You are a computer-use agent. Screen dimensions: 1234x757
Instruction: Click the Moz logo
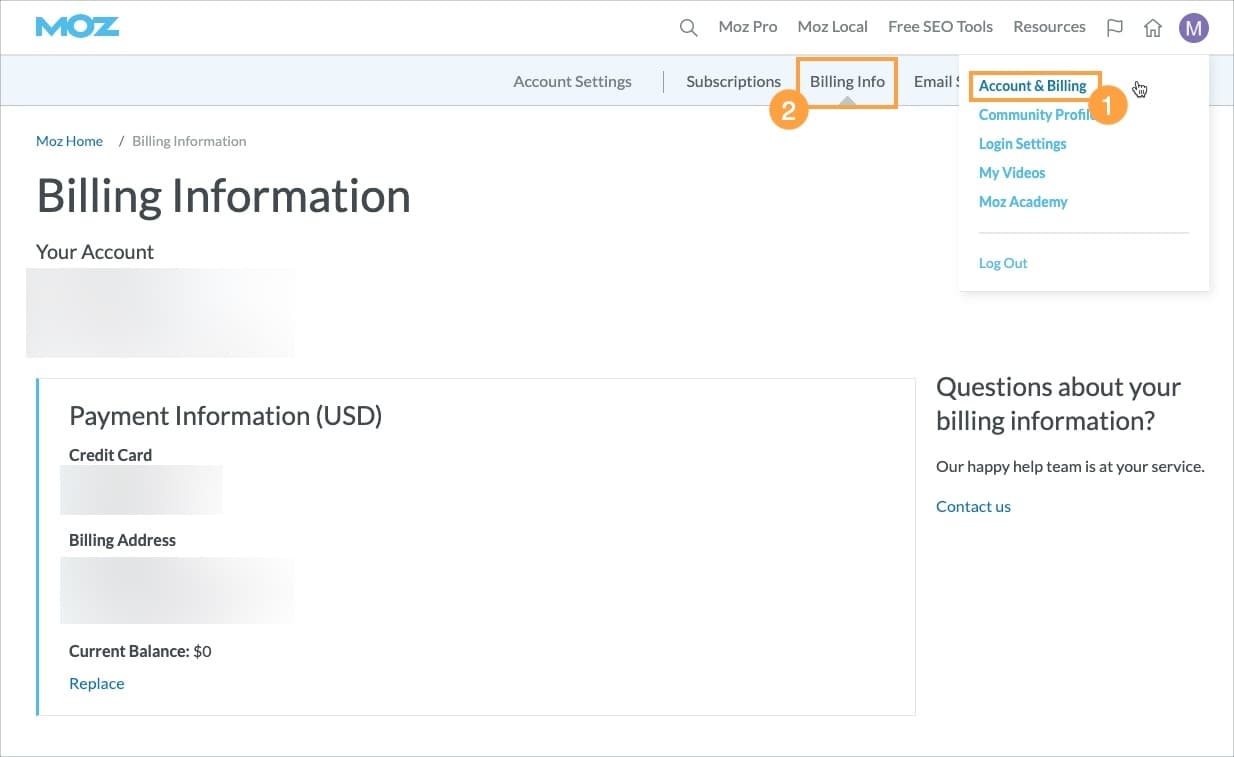(x=76, y=27)
